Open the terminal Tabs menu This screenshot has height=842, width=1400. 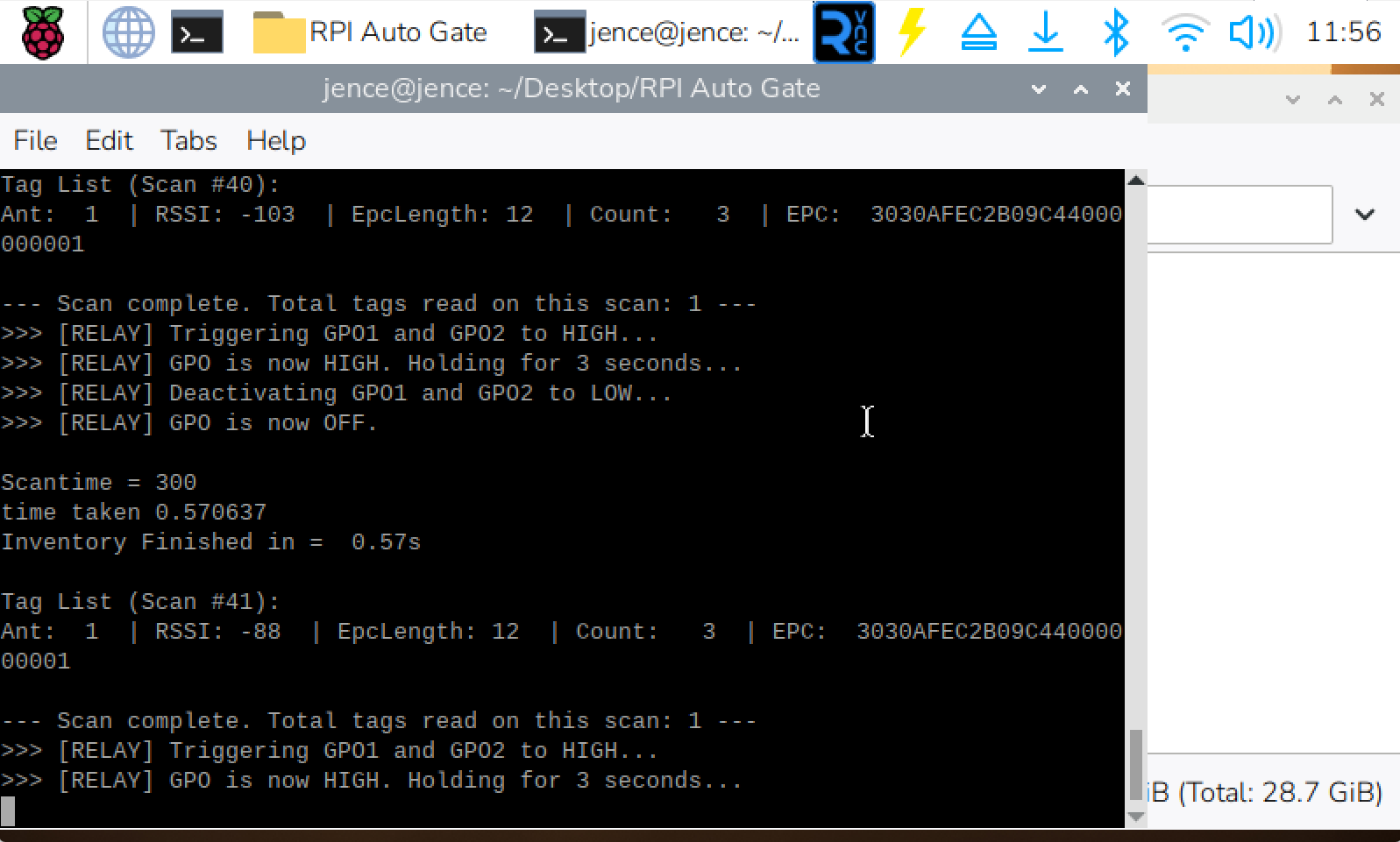pyautogui.click(x=188, y=141)
